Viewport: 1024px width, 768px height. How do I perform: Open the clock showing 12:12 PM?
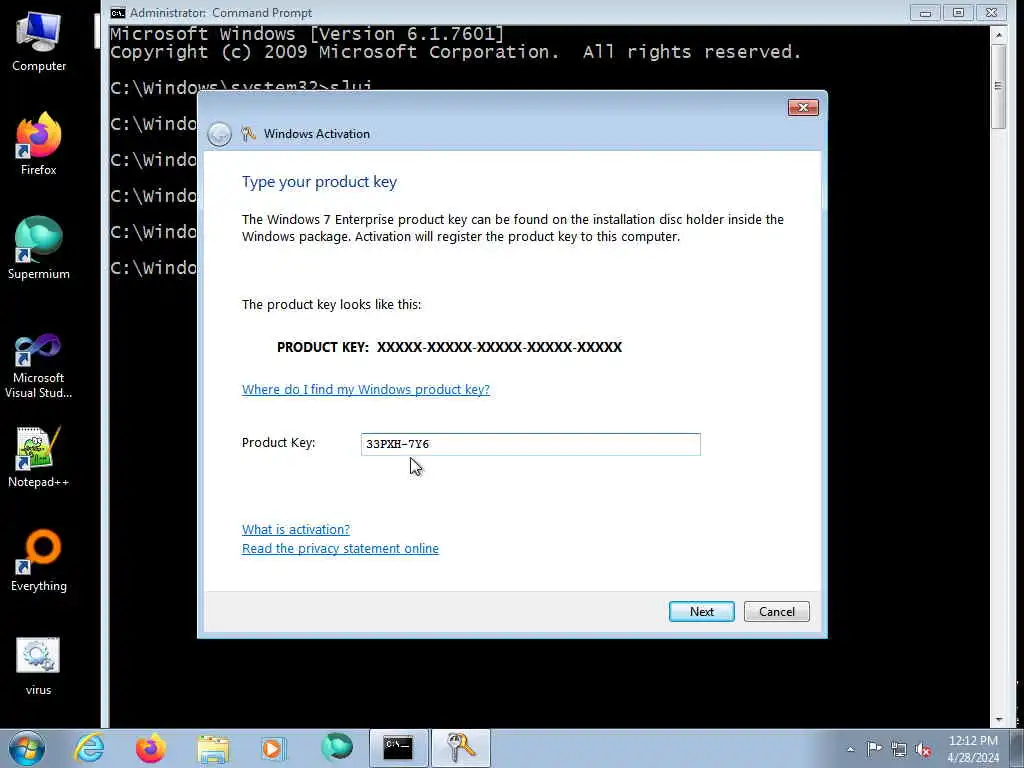pos(974,749)
